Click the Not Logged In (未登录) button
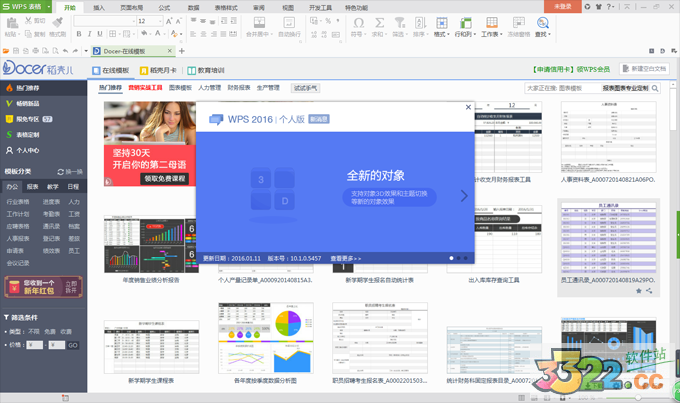This screenshot has height=403, width=680. click(562, 7)
